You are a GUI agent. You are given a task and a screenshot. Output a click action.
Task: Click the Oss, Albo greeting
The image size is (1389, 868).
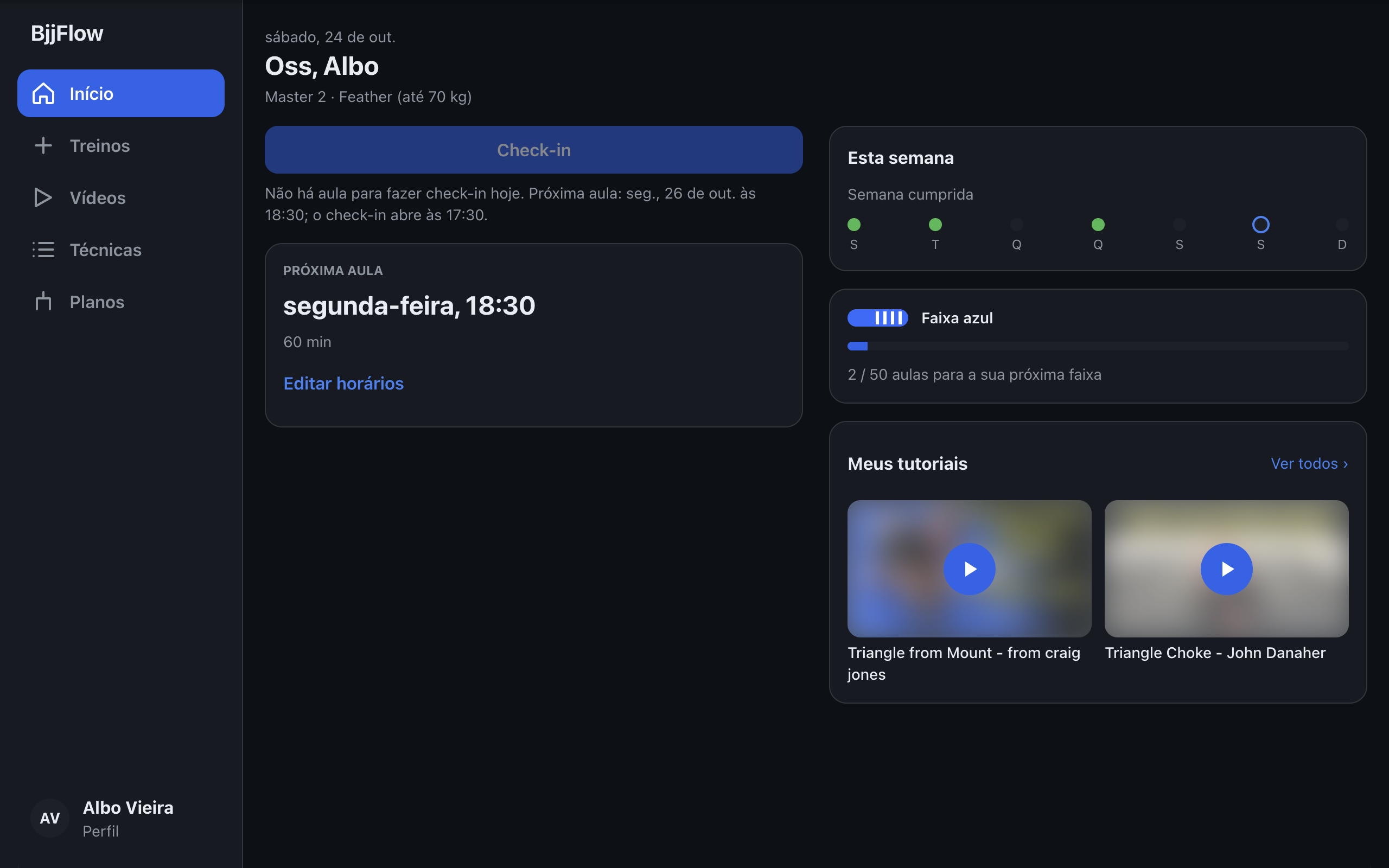point(322,66)
